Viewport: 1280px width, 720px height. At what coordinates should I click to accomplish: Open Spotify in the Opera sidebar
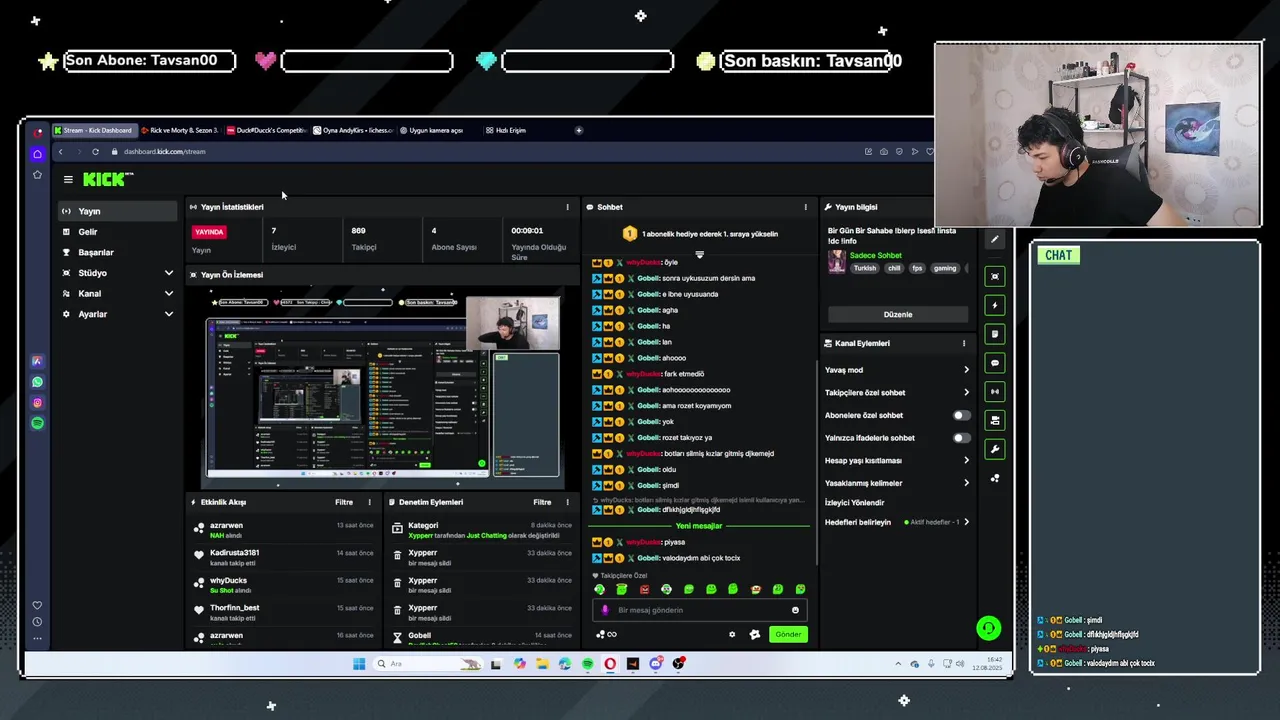coord(37,423)
